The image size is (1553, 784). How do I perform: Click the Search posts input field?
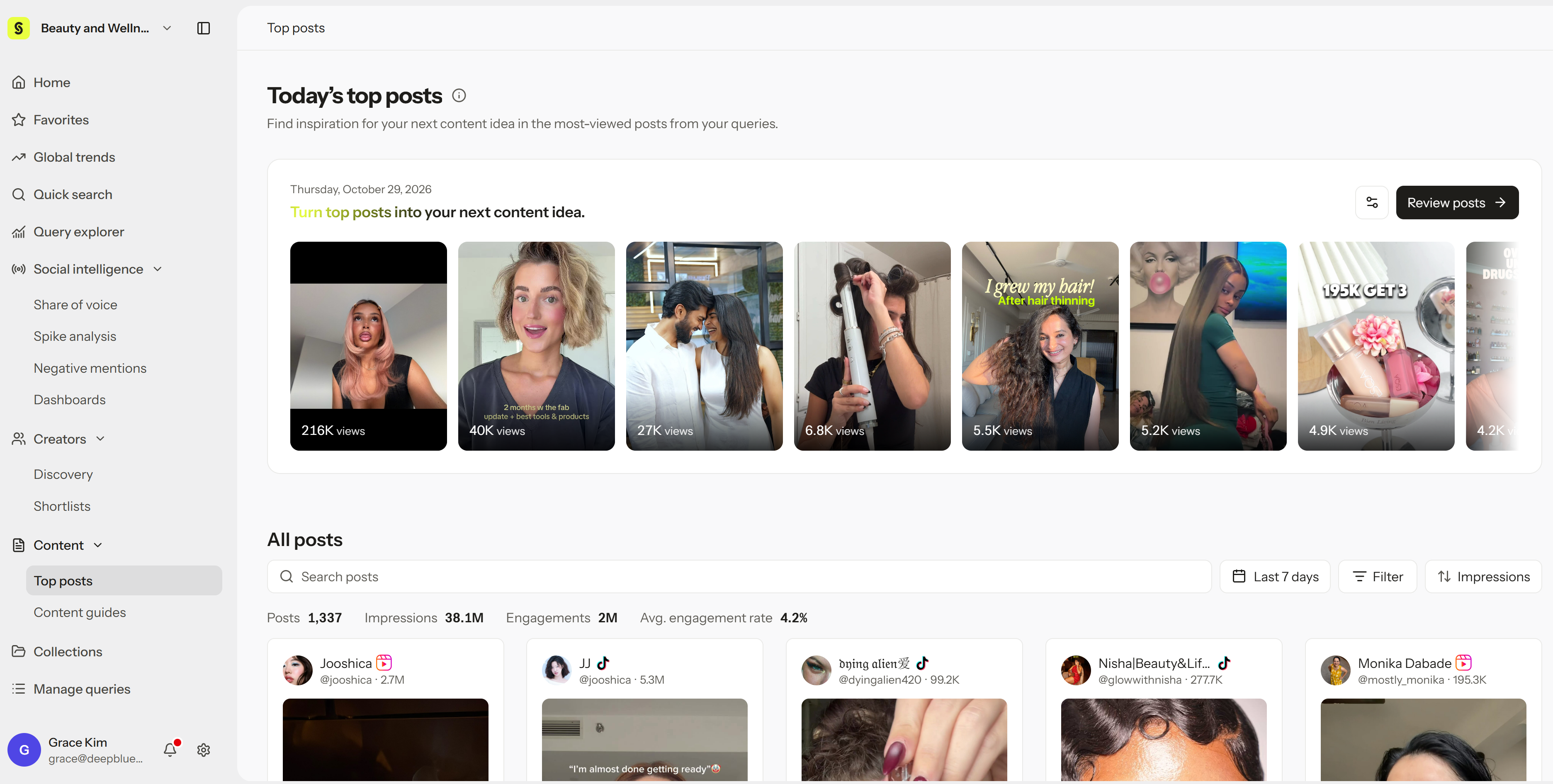click(739, 577)
